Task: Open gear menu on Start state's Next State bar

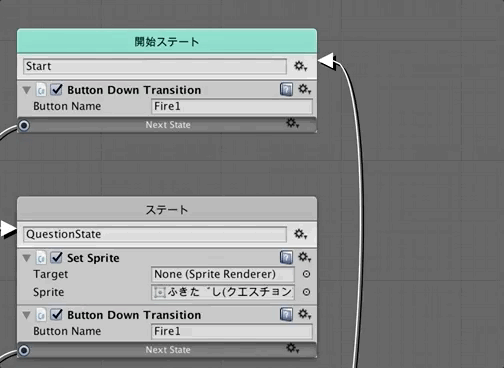Action: pyautogui.click(x=293, y=123)
